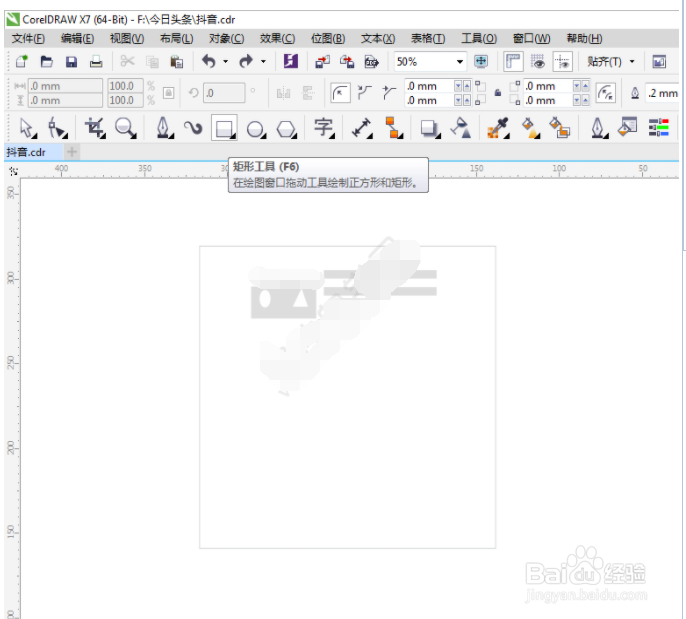Click the Options icon right of 贴齐
The image size is (686, 619).
click(x=659, y=62)
